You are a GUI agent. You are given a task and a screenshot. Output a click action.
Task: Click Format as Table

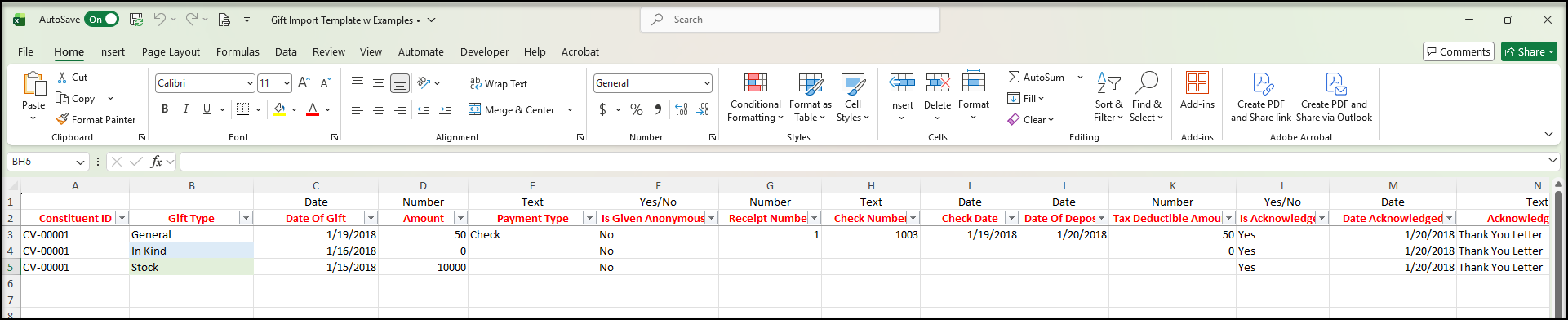click(x=811, y=97)
